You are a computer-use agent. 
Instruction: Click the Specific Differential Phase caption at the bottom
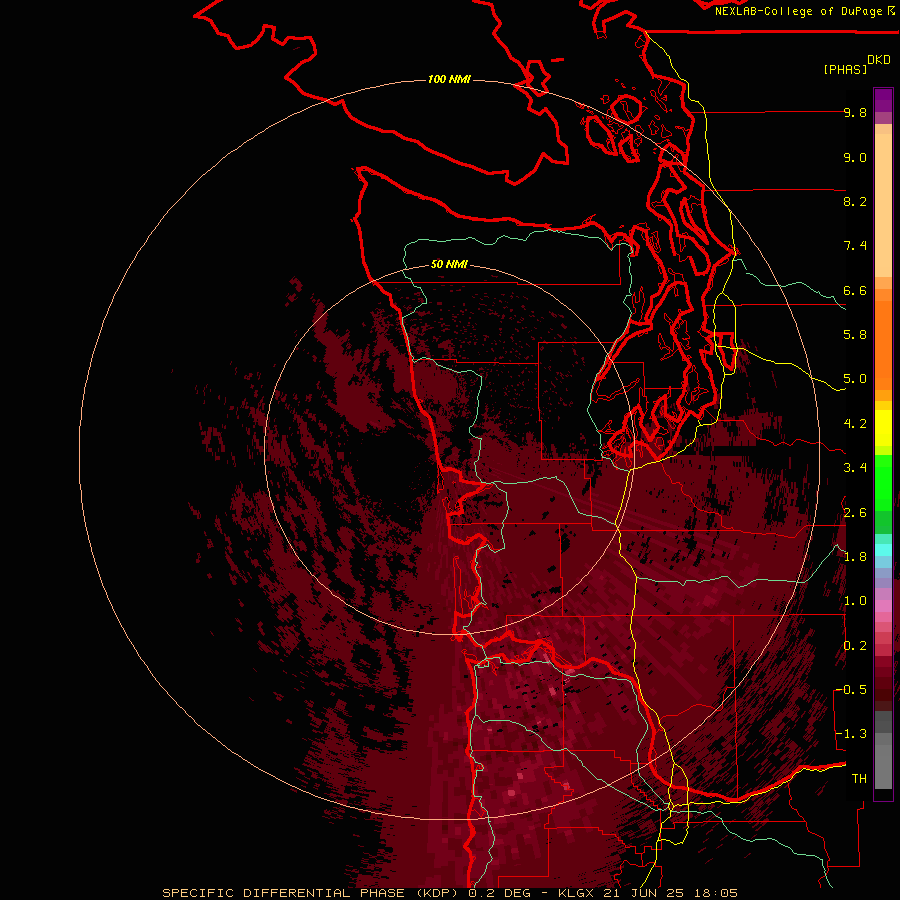click(x=449, y=893)
